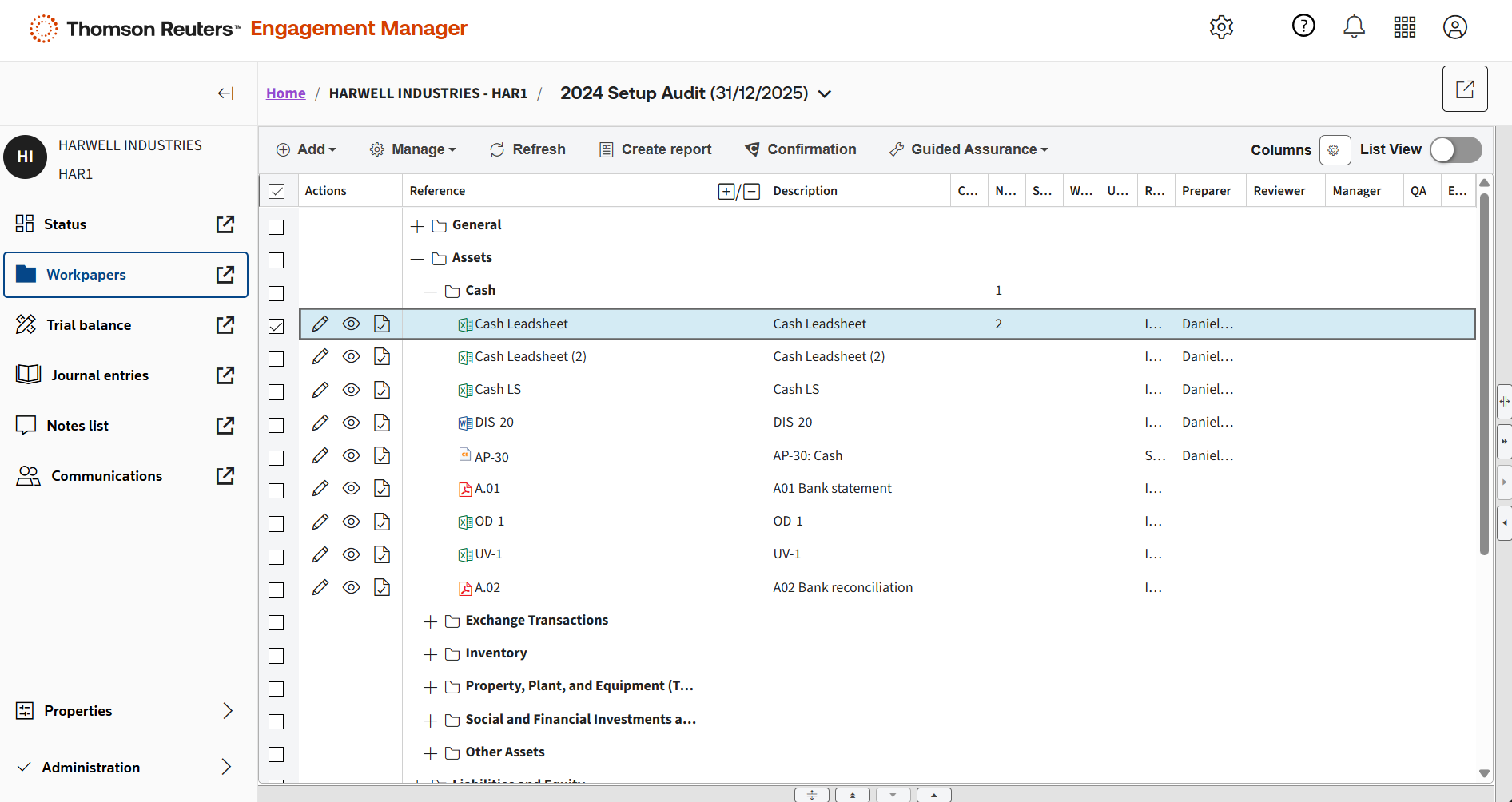Expand the General folder
This screenshot has height=802, width=1512.
point(417,226)
